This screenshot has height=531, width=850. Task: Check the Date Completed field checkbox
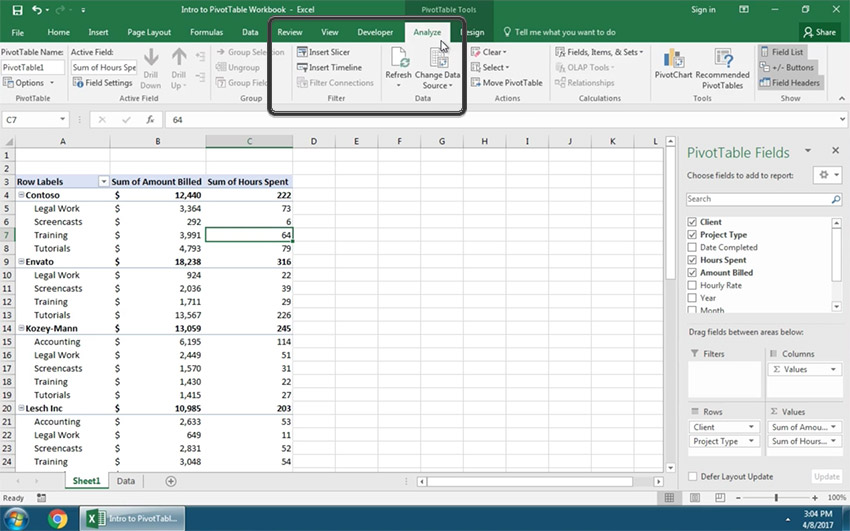[692, 248]
